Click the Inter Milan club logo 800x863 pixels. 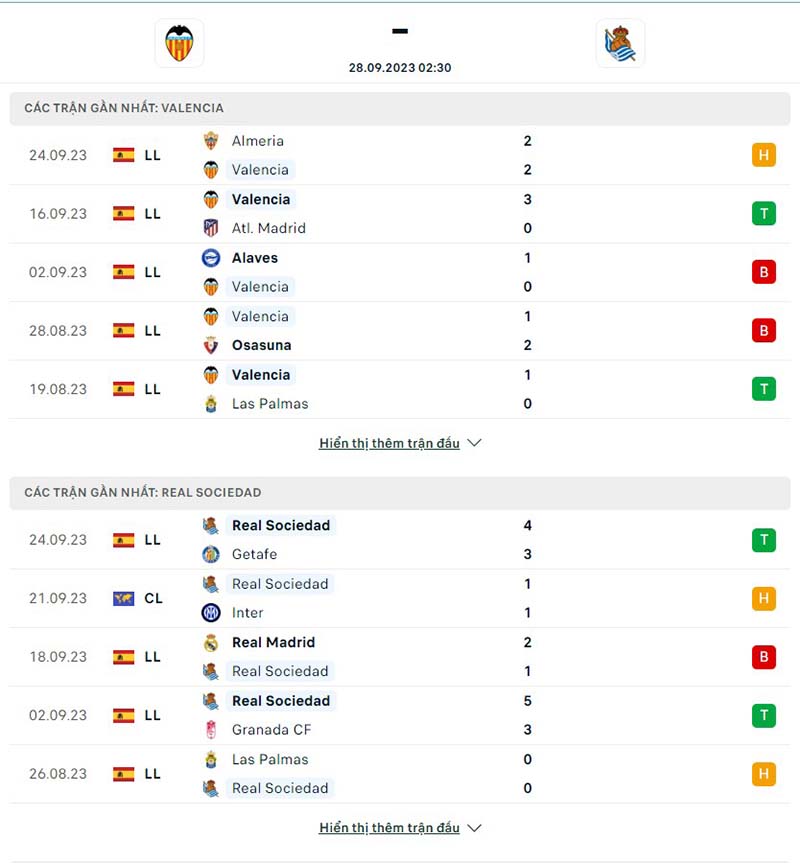pyautogui.click(x=211, y=613)
